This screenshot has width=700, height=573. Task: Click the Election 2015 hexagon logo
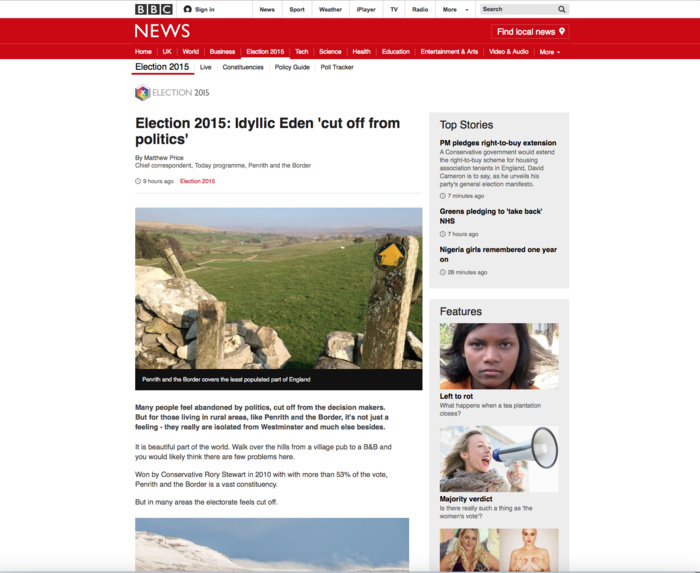(142, 93)
